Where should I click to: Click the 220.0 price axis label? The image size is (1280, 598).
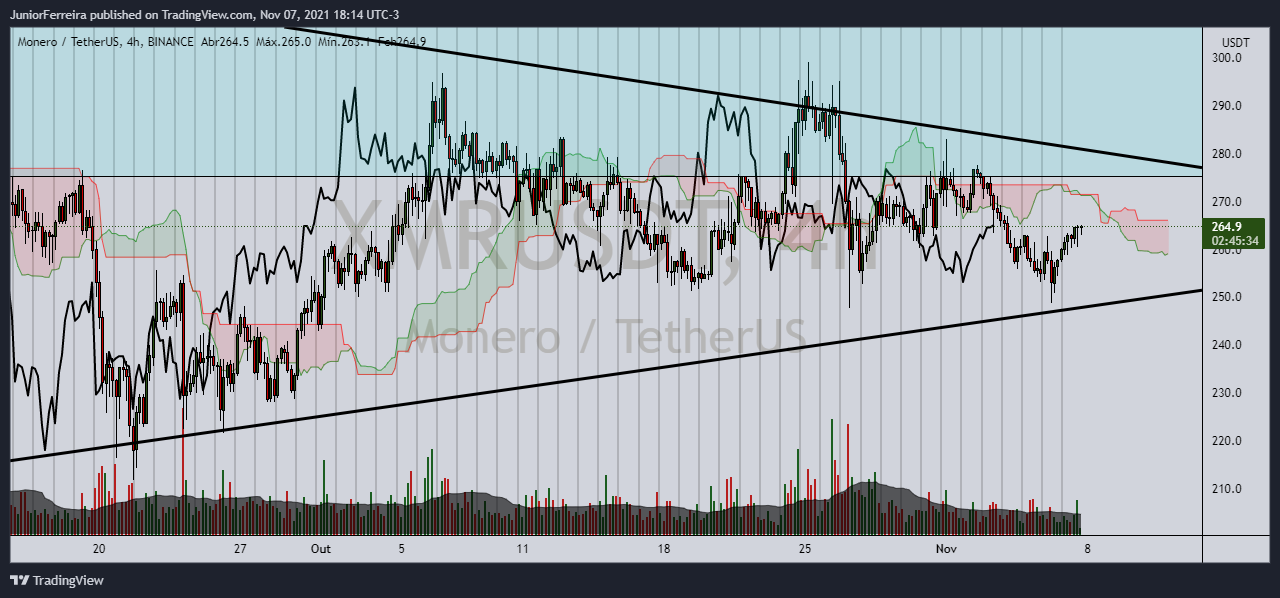tap(1226, 441)
